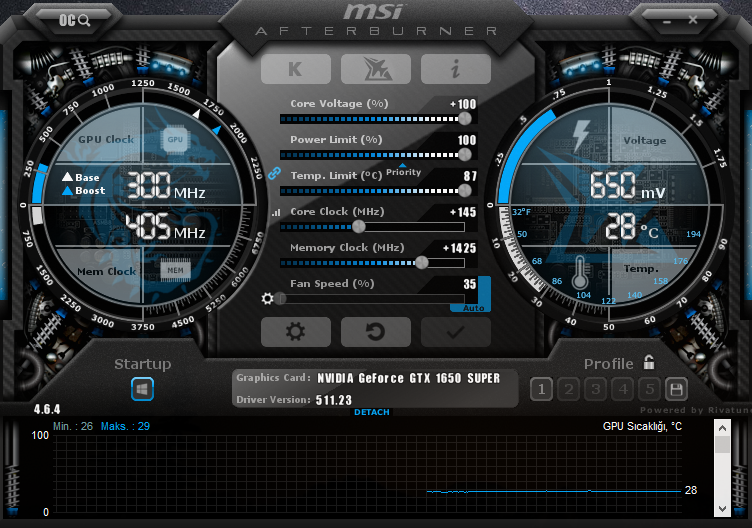This screenshot has width=752, height=528.
Task: Reset settings with circular arrow button
Action: click(376, 332)
